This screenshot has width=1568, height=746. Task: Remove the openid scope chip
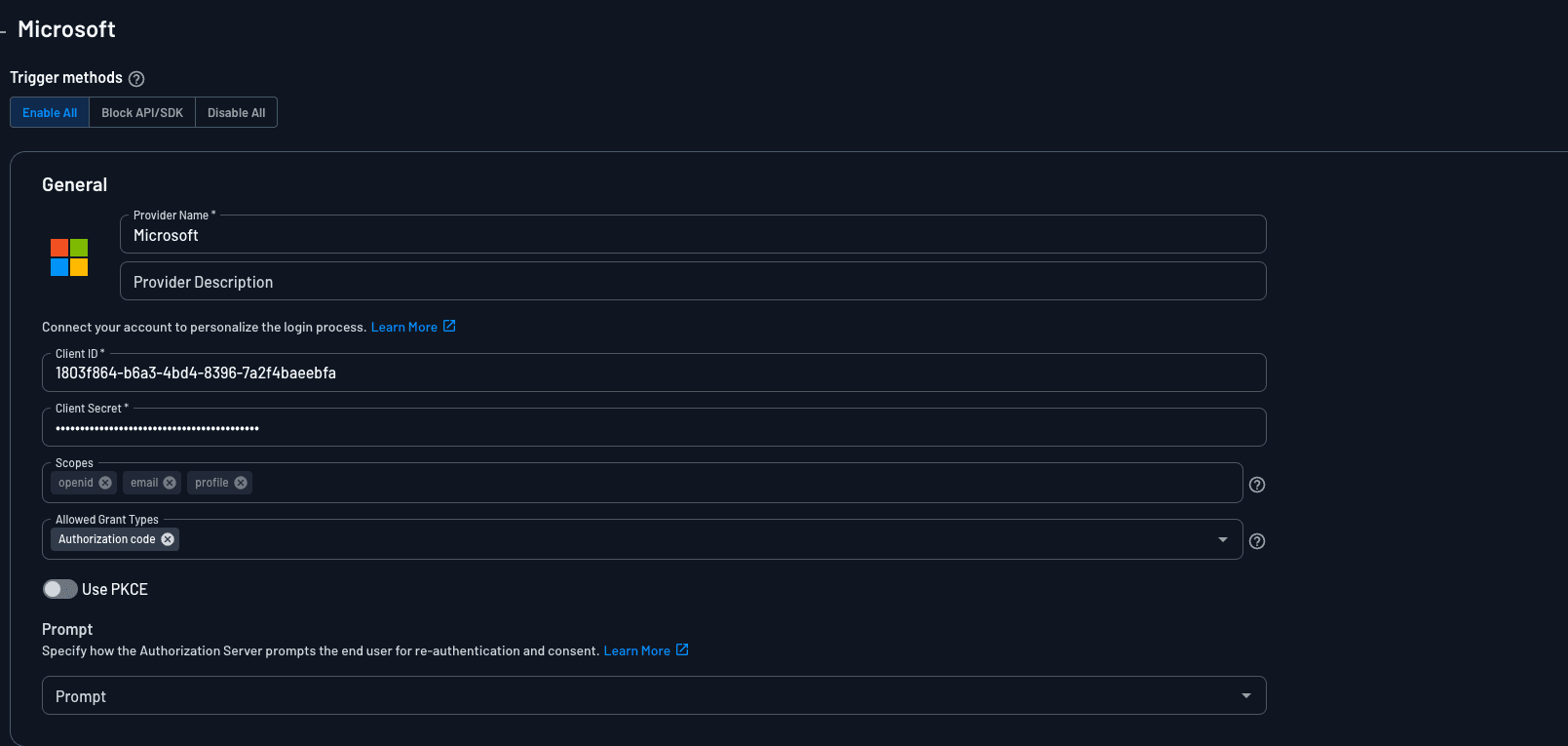click(x=105, y=483)
